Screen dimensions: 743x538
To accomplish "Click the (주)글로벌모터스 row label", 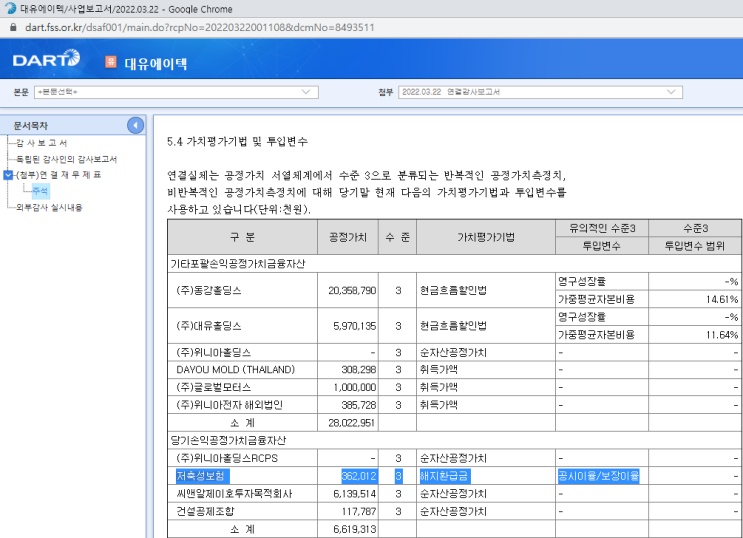I will pos(213,387).
